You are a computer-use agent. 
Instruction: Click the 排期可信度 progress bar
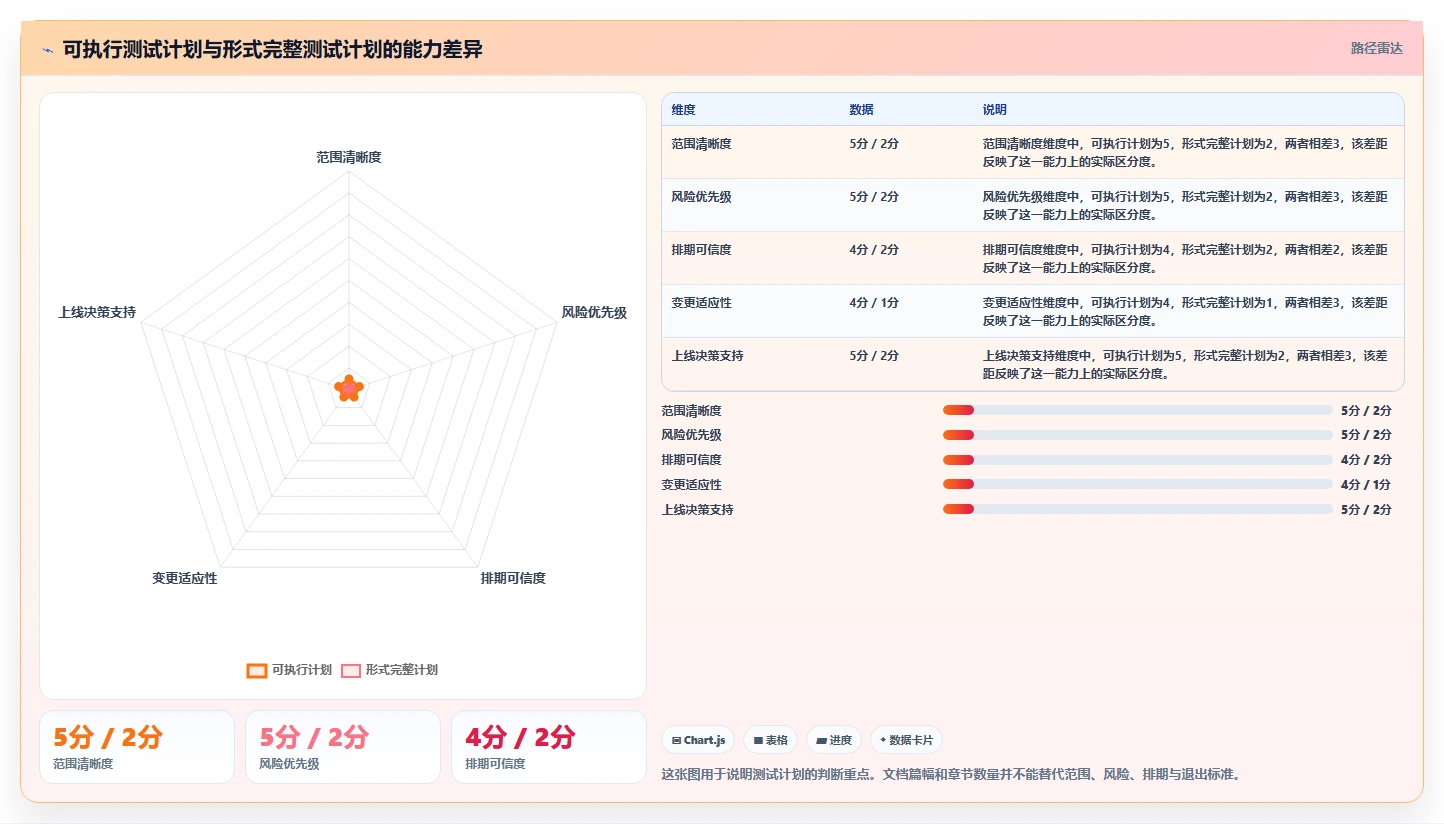point(1137,460)
